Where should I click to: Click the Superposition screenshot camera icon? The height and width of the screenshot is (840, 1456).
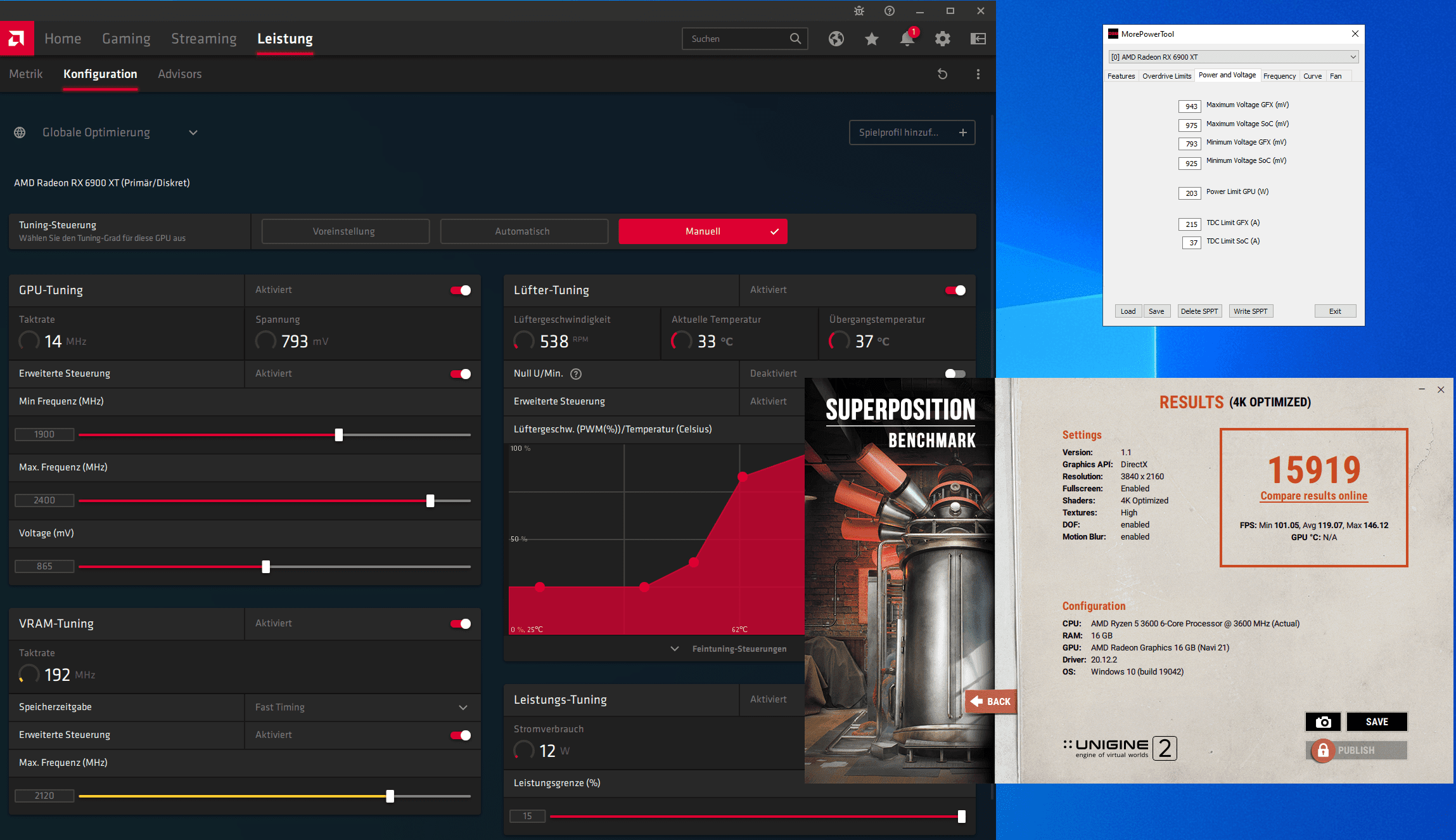pos(1323,721)
